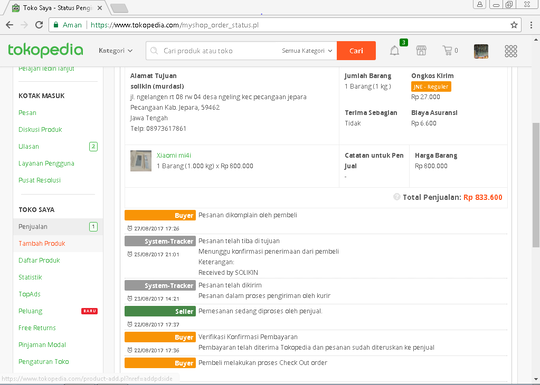Image resolution: width=540 pixels, height=385 pixels.
Task: Open the user profile avatar
Action: click(x=481, y=51)
